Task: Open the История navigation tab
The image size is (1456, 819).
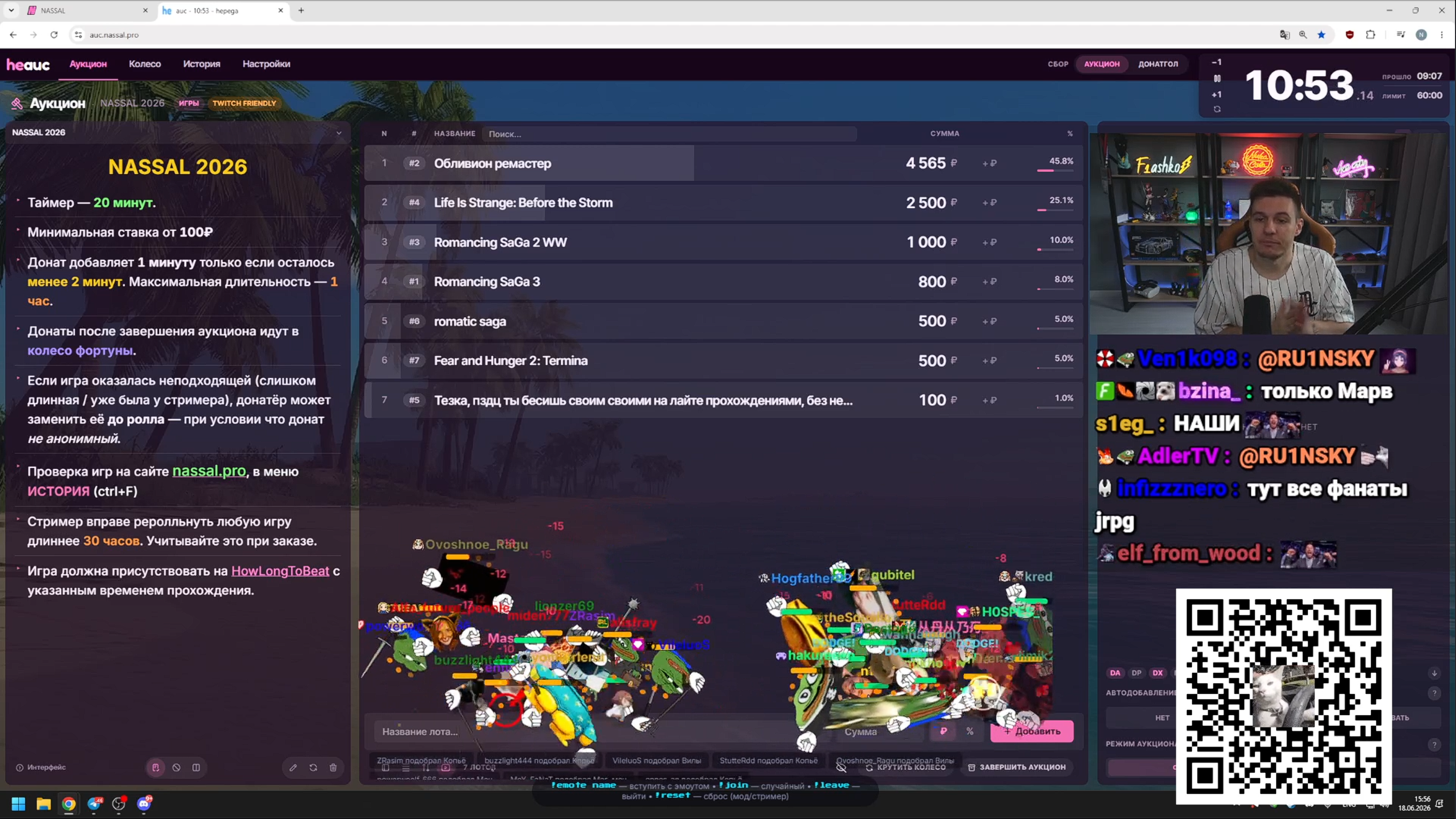Action: coord(202,64)
